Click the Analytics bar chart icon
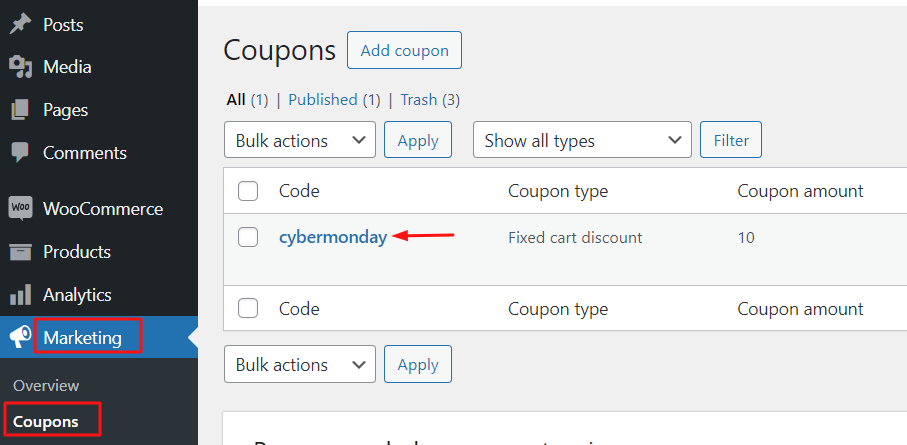Image resolution: width=907 pixels, height=445 pixels. [20, 295]
